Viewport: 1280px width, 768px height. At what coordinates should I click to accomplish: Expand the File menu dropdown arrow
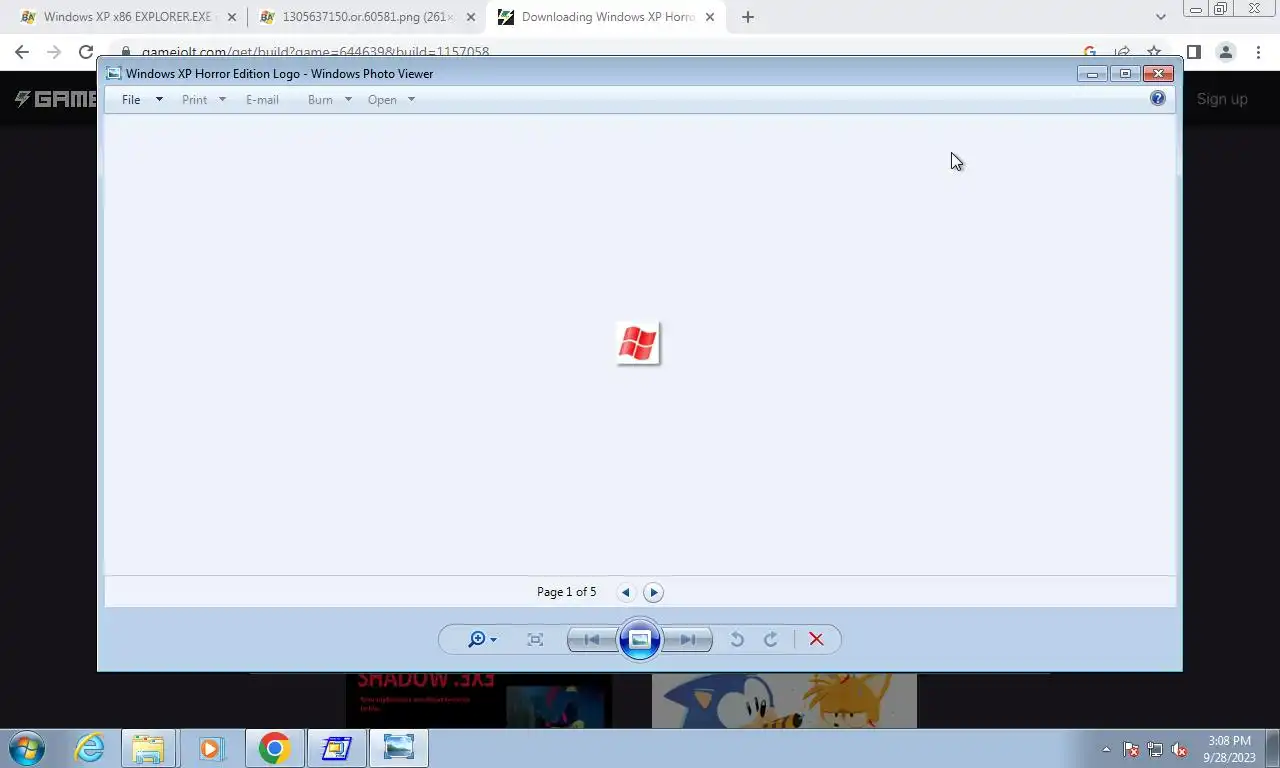159,100
